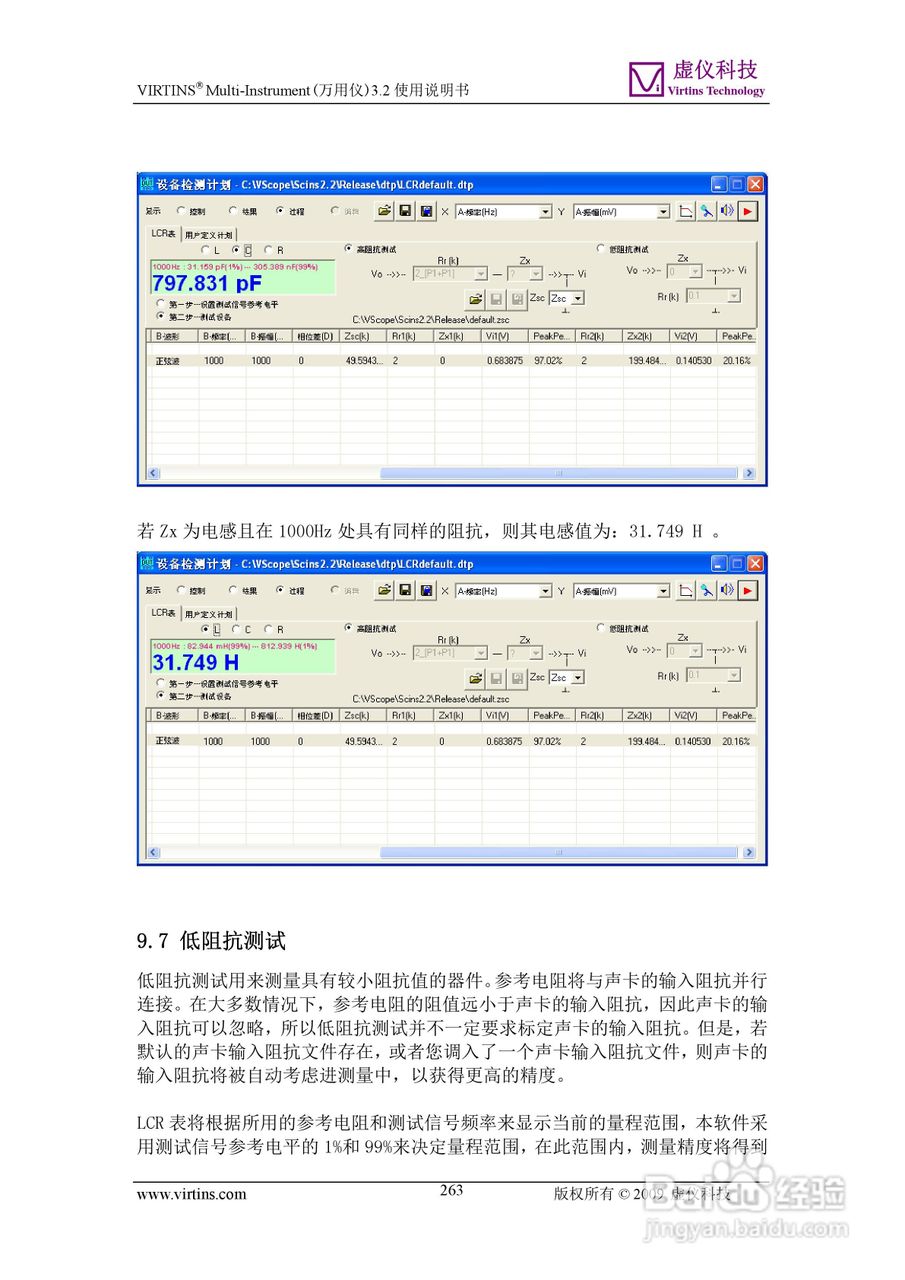Switch to the 用户定义计划 tab
This screenshot has width=905, height=1280.
click(x=210, y=234)
